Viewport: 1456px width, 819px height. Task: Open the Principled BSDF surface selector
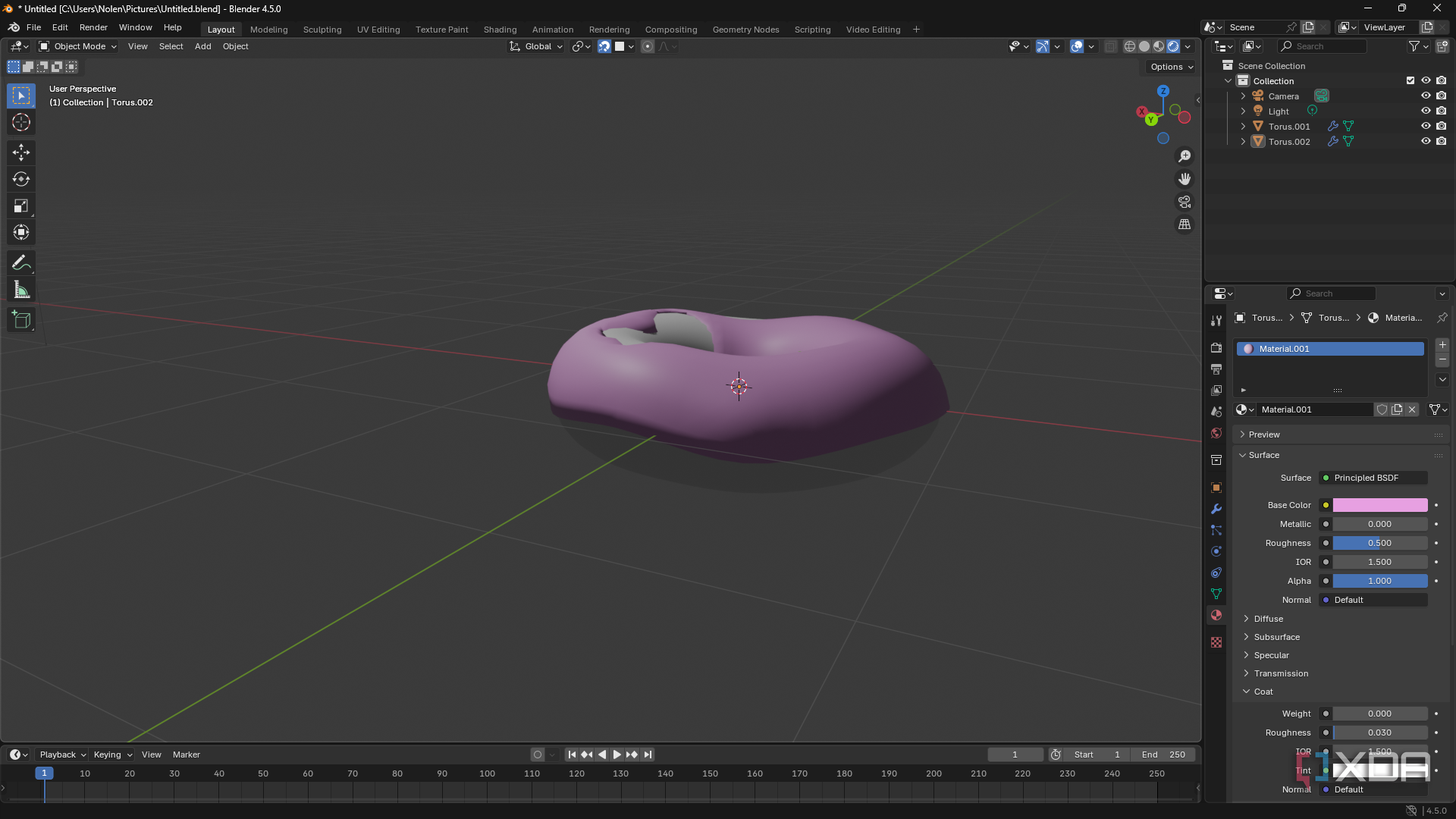[1373, 478]
